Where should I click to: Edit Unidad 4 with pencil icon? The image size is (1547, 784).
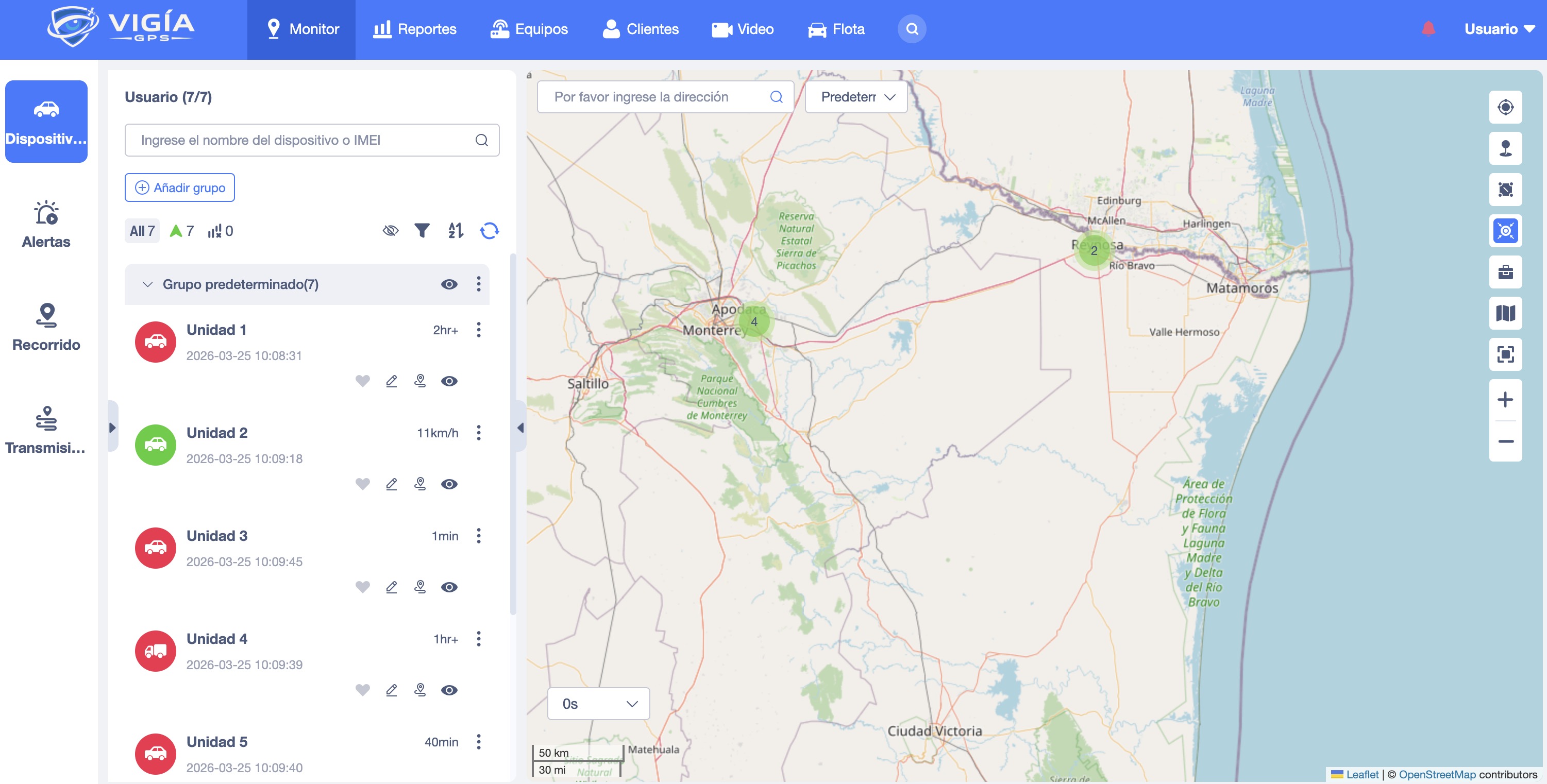(x=391, y=690)
